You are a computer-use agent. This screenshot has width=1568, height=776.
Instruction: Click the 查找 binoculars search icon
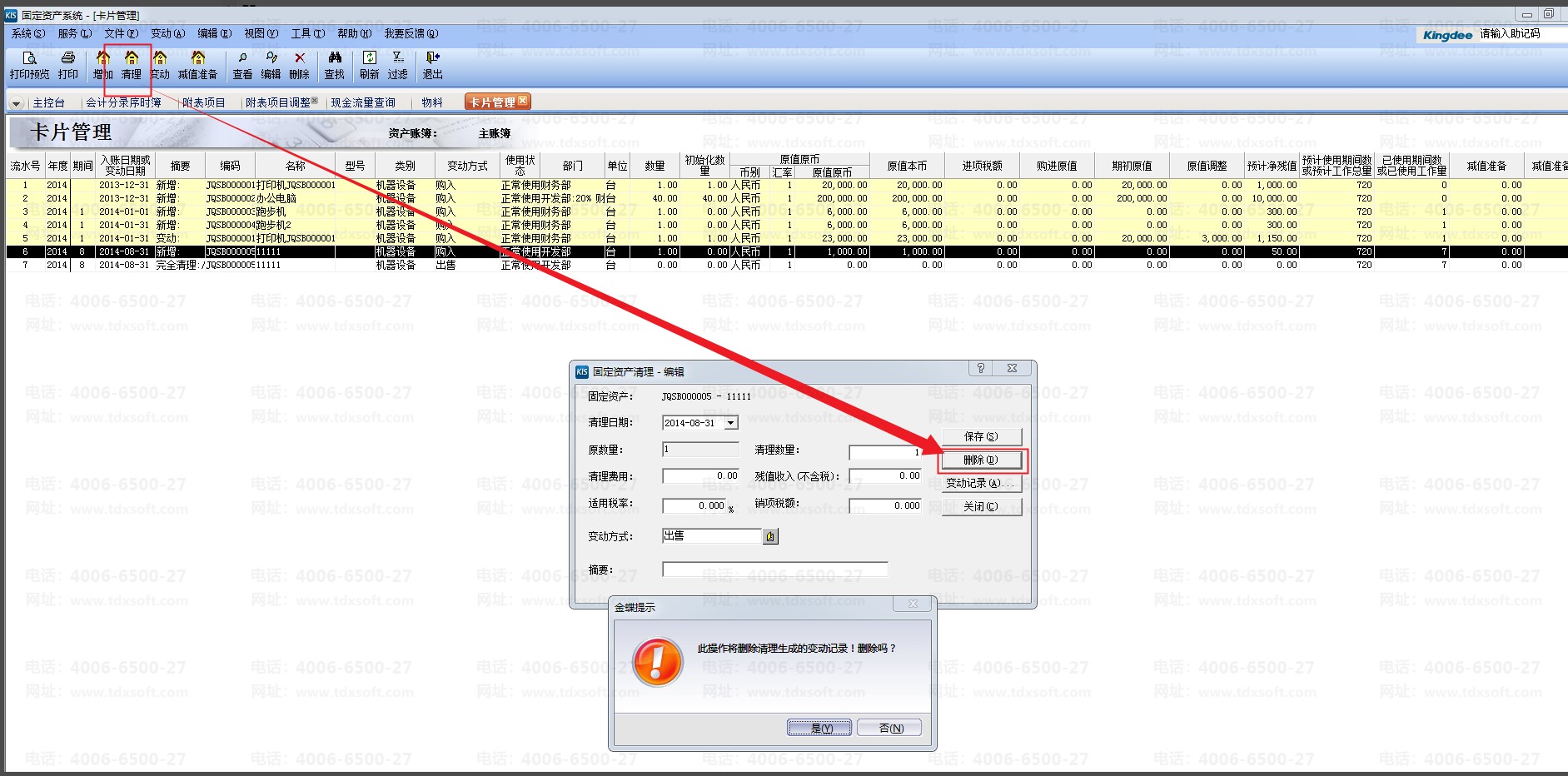pos(335,58)
